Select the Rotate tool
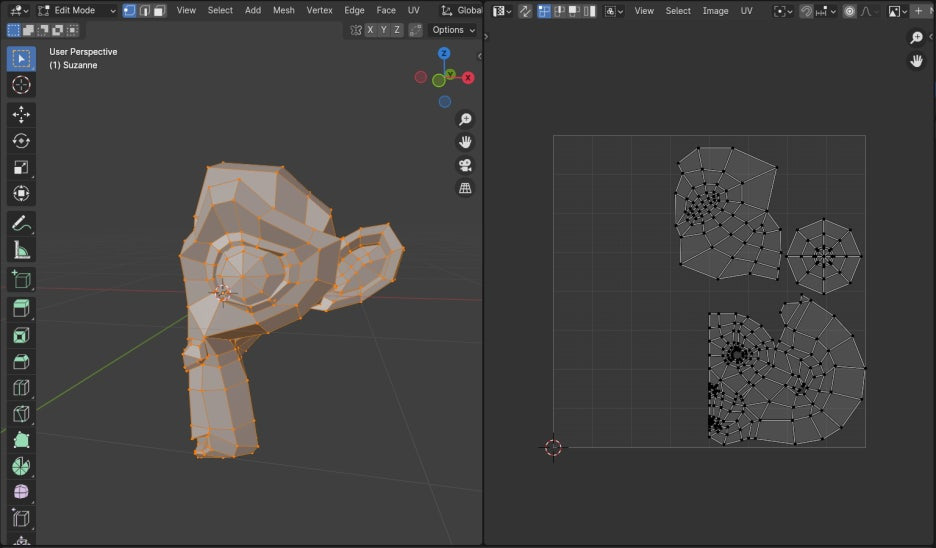 (21, 141)
